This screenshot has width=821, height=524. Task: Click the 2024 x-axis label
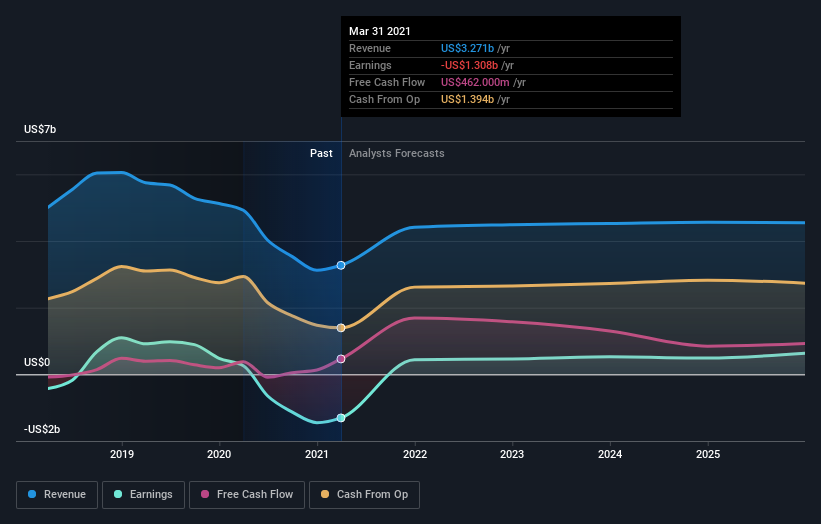(610, 454)
